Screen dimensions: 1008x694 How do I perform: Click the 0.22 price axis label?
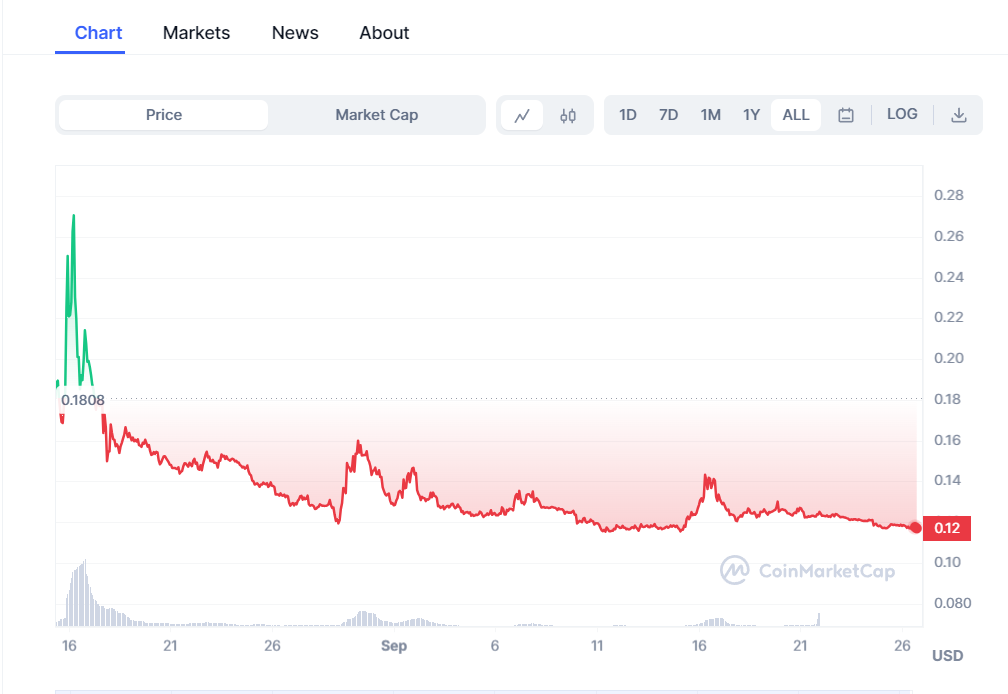[948, 317]
